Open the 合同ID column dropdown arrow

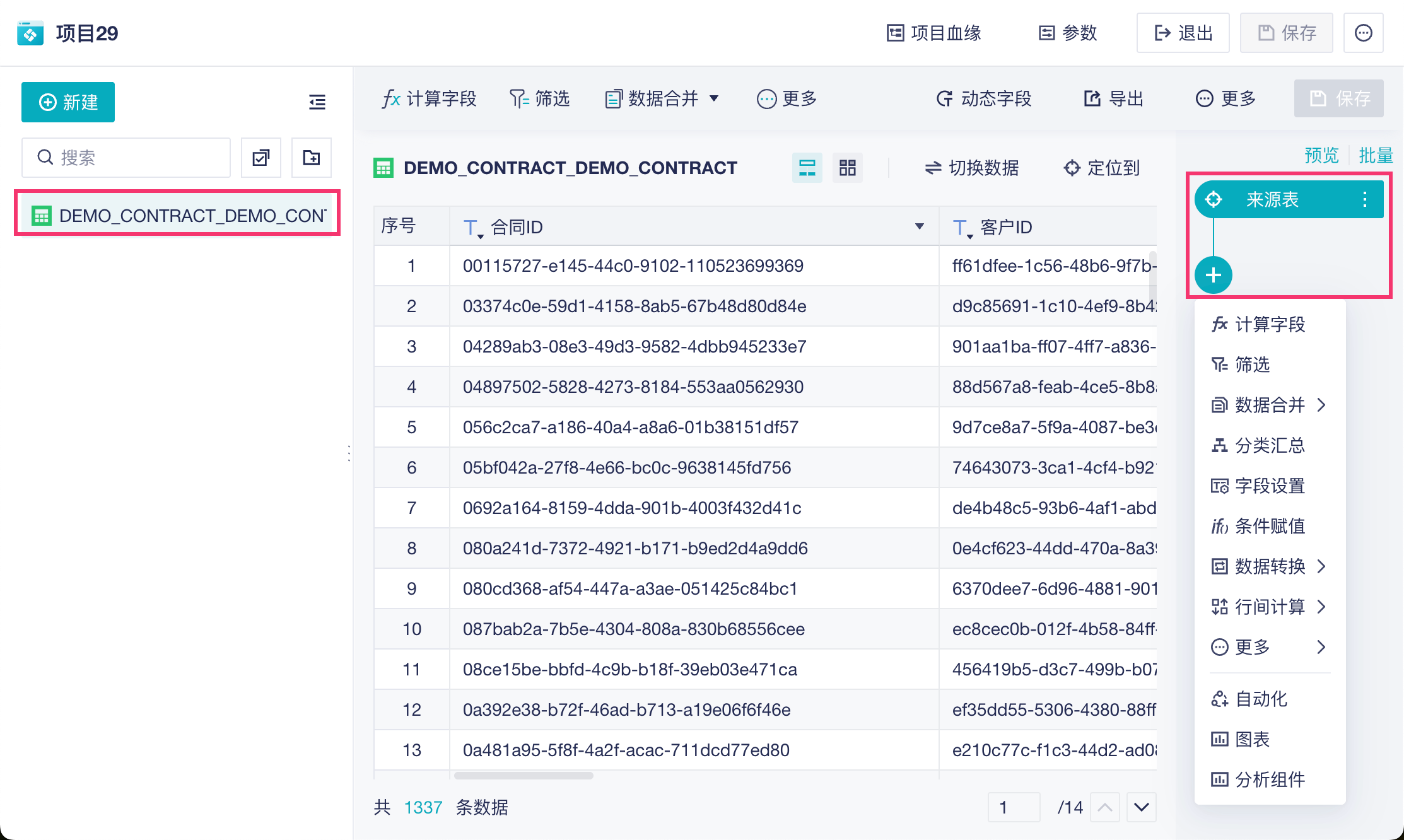tap(920, 226)
